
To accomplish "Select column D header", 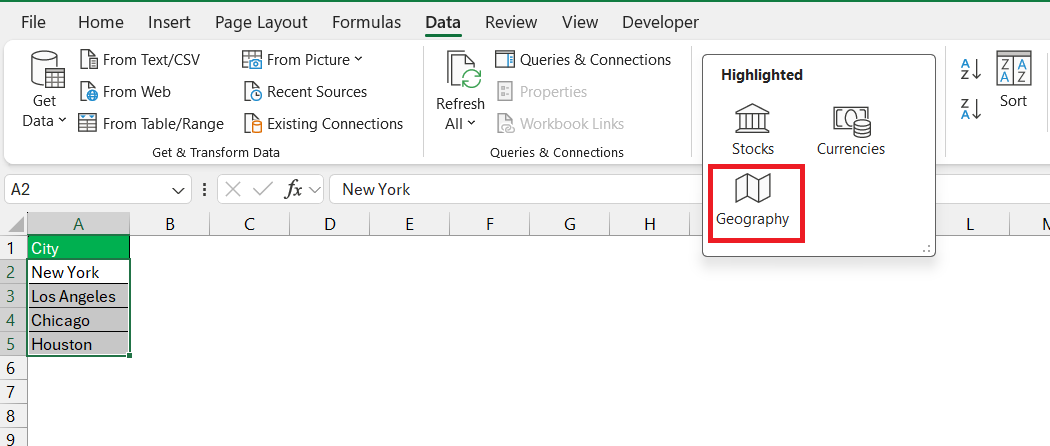I will (329, 224).
